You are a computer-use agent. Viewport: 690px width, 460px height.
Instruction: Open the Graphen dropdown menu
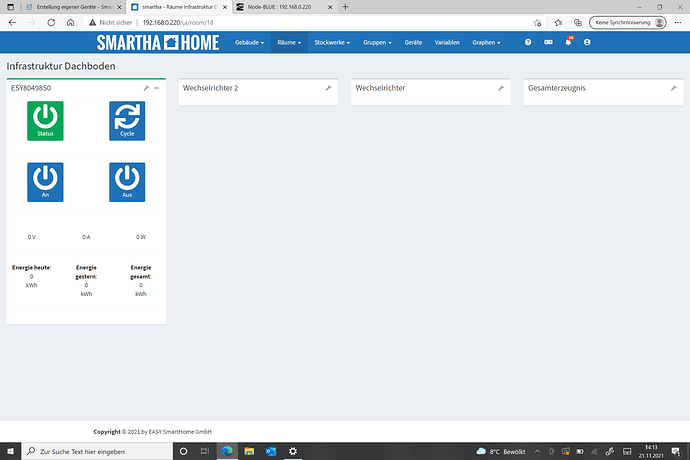click(487, 43)
